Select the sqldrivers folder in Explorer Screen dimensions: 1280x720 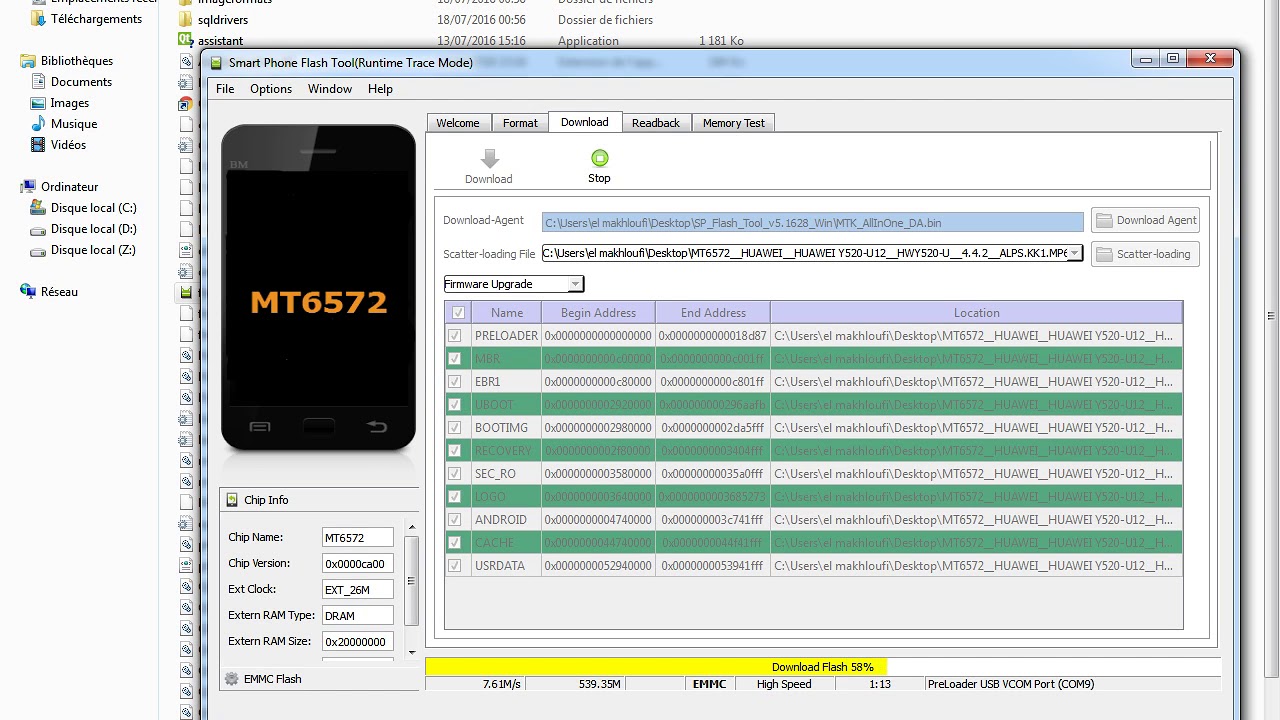point(222,20)
